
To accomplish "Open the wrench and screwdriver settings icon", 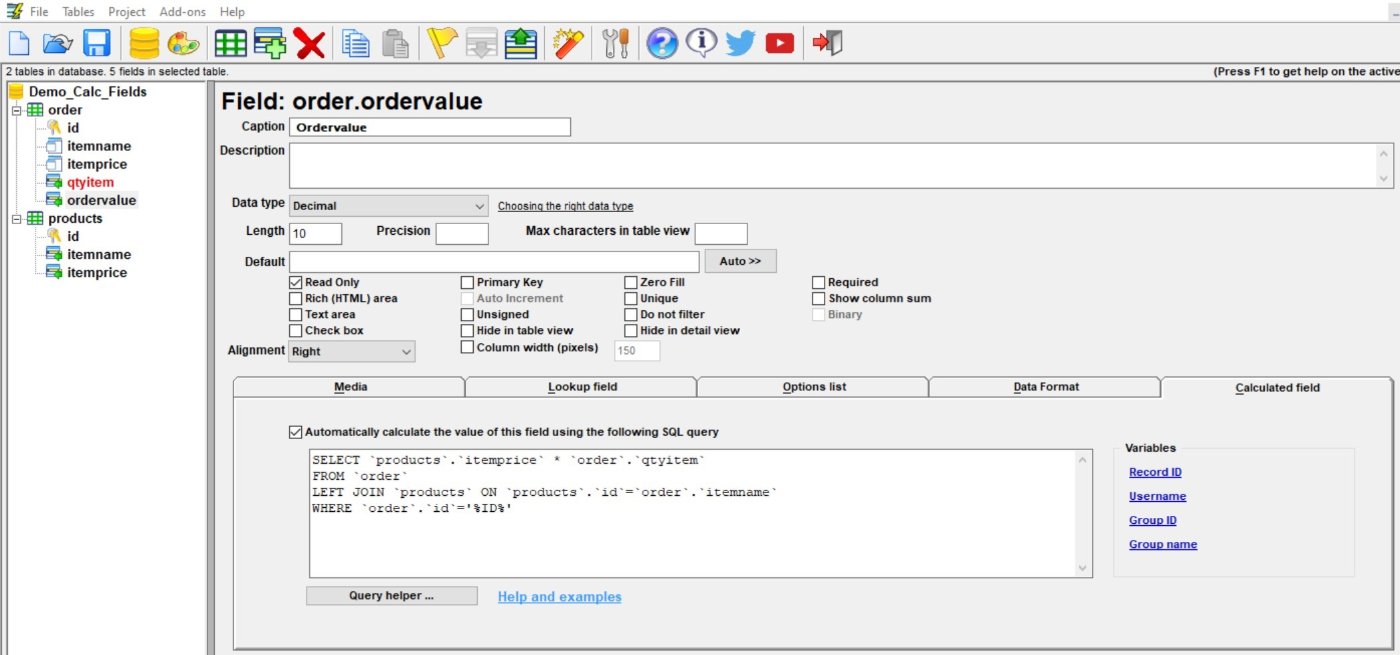I will [x=616, y=43].
